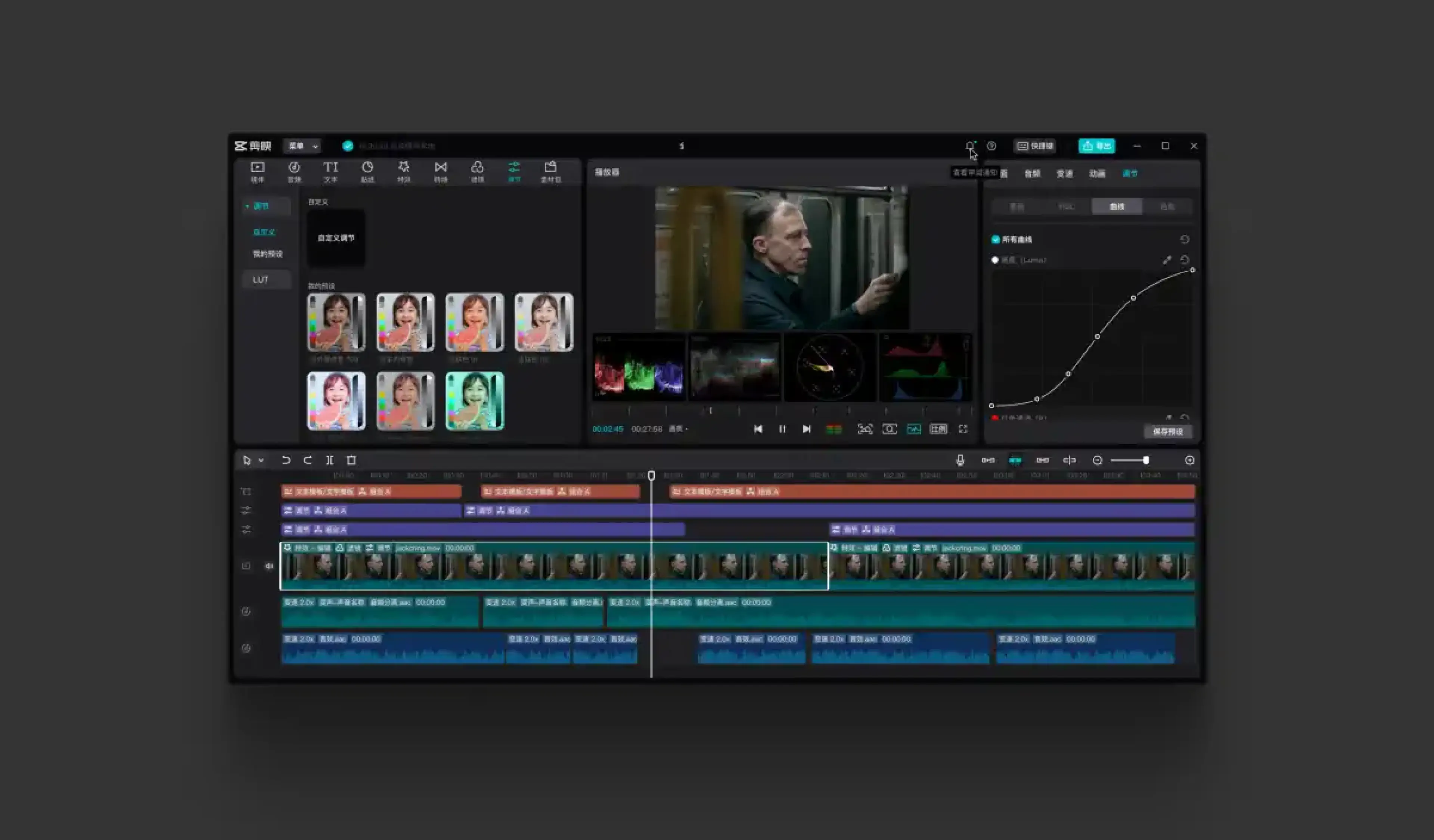Select the 曲线 curves sub-tab
The image size is (1434, 840).
point(1117,206)
